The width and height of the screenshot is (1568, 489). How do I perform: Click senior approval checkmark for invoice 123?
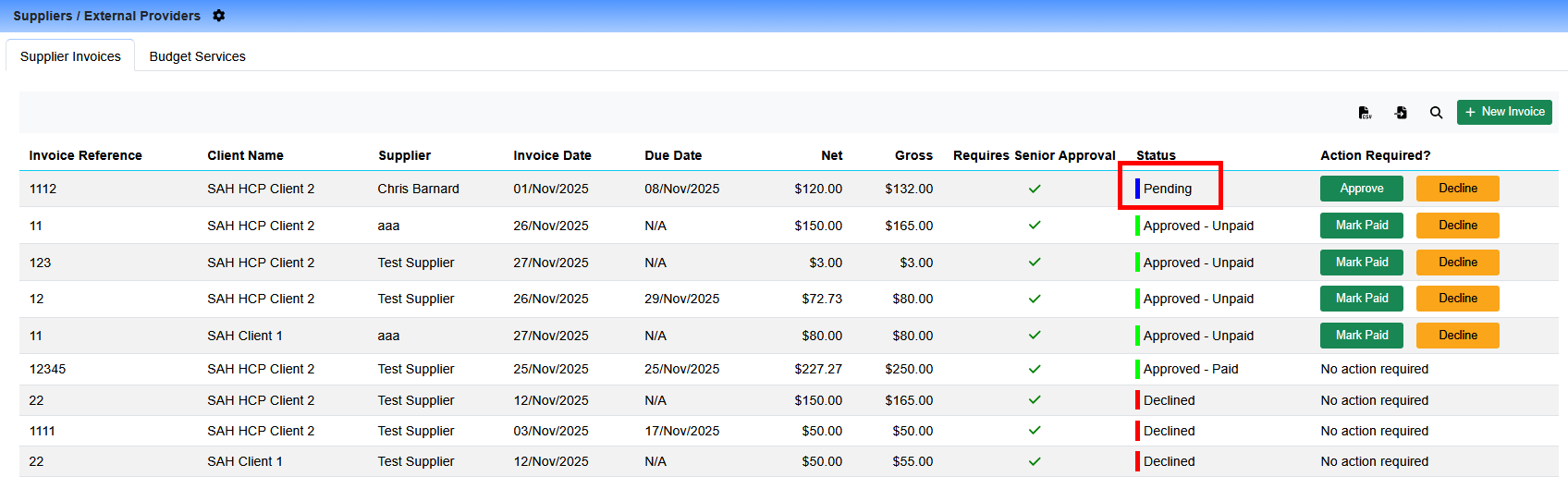click(1035, 263)
